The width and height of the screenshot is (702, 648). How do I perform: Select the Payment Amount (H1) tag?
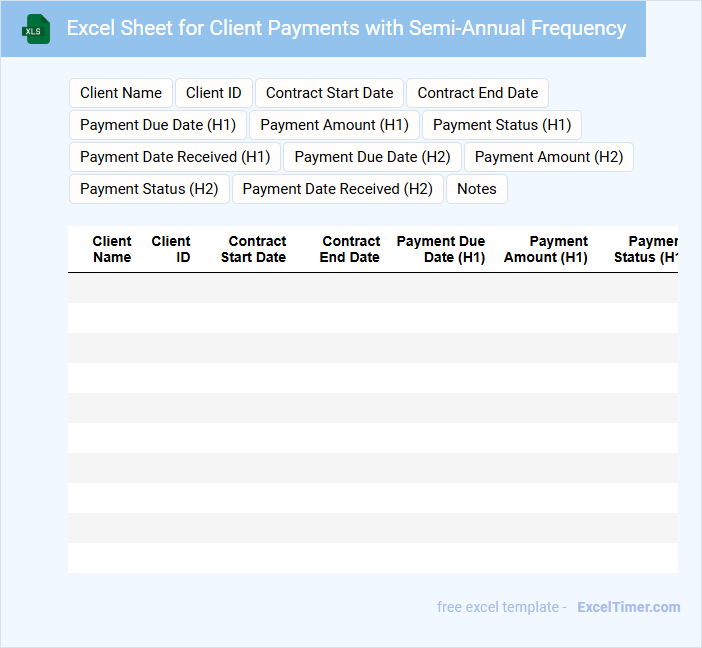coord(334,125)
